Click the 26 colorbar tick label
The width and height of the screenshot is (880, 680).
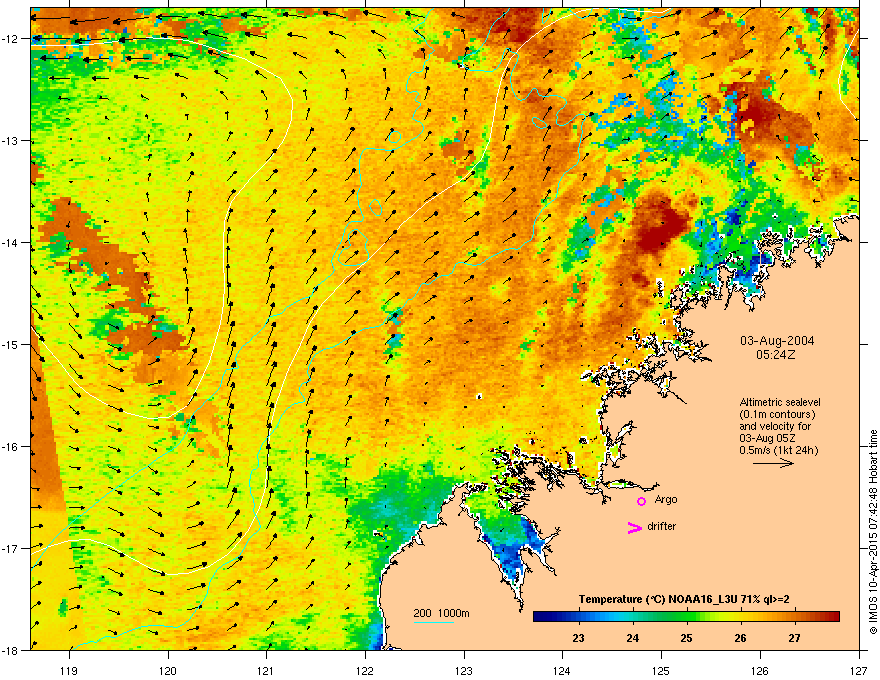coord(740,638)
